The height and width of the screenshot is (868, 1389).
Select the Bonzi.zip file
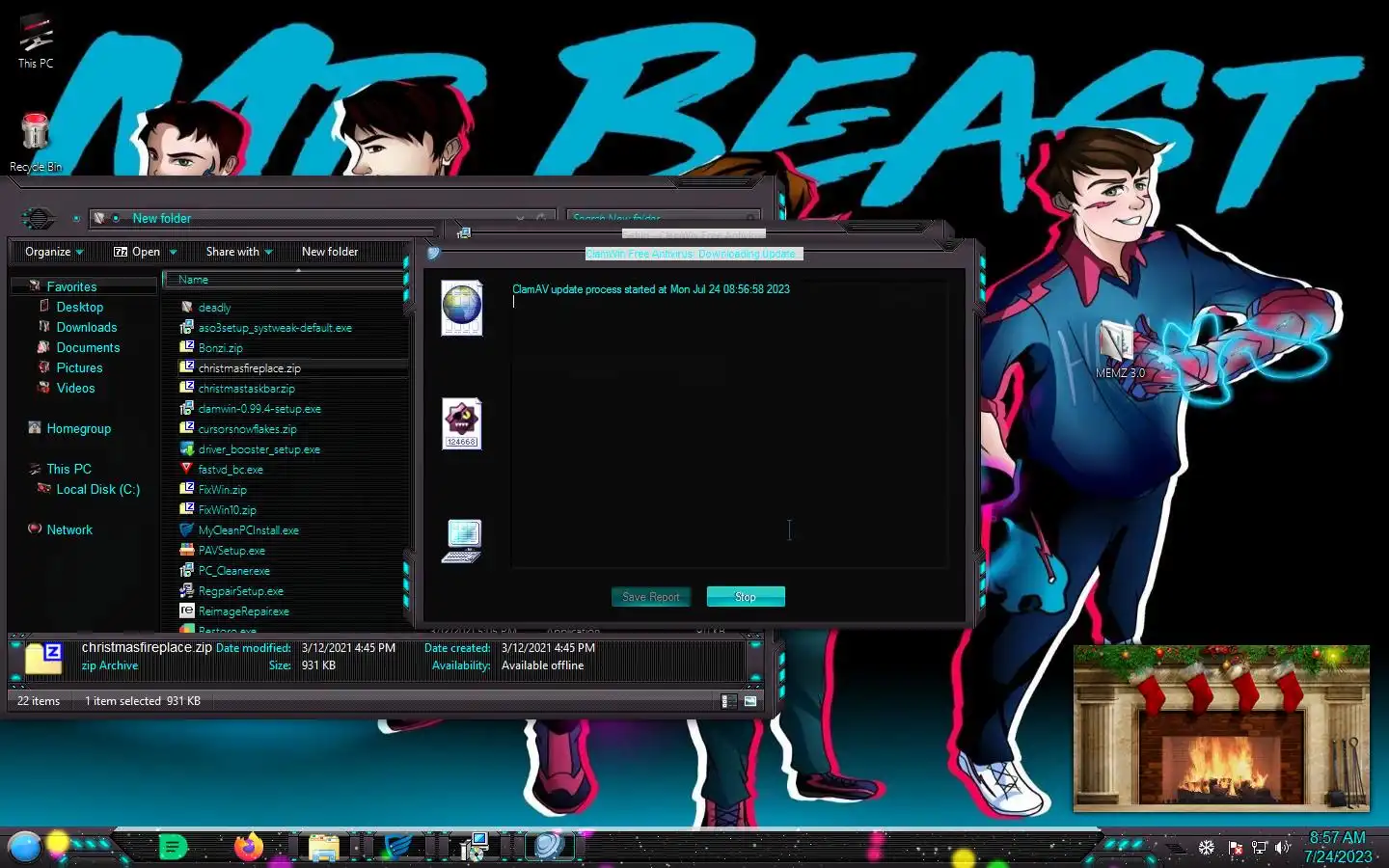coord(220,348)
